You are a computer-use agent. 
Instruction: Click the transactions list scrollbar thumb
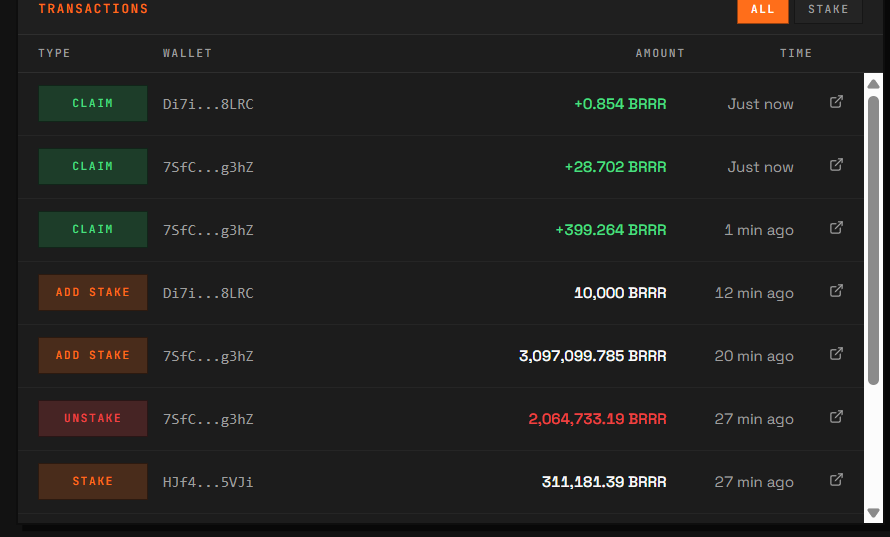874,241
